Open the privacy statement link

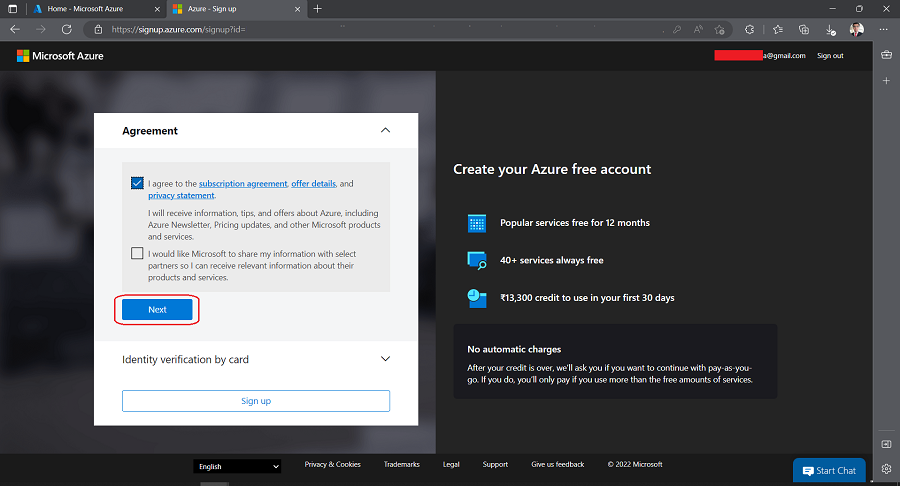click(x=181, y=196)
